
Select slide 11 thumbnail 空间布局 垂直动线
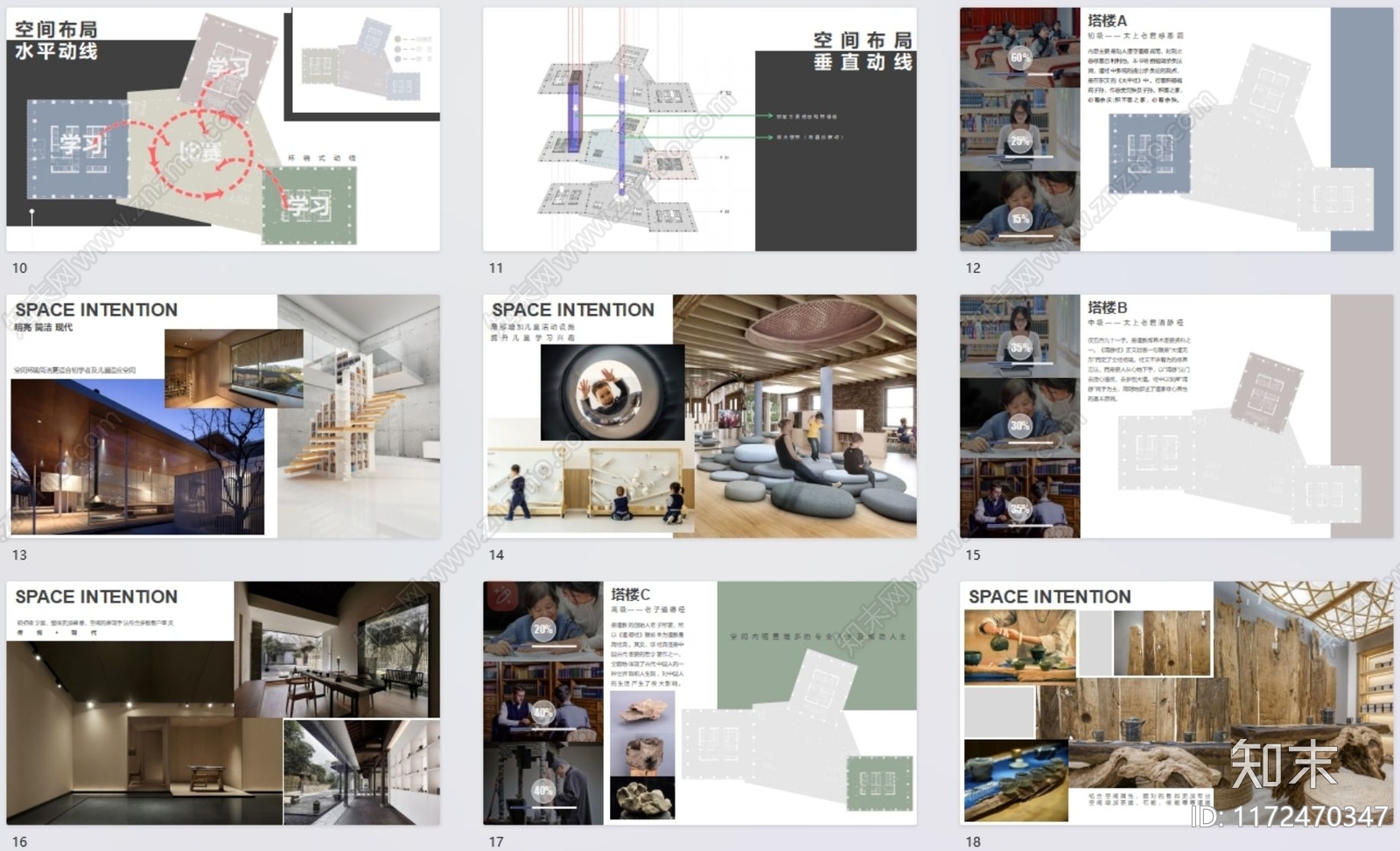coord(700,129)
